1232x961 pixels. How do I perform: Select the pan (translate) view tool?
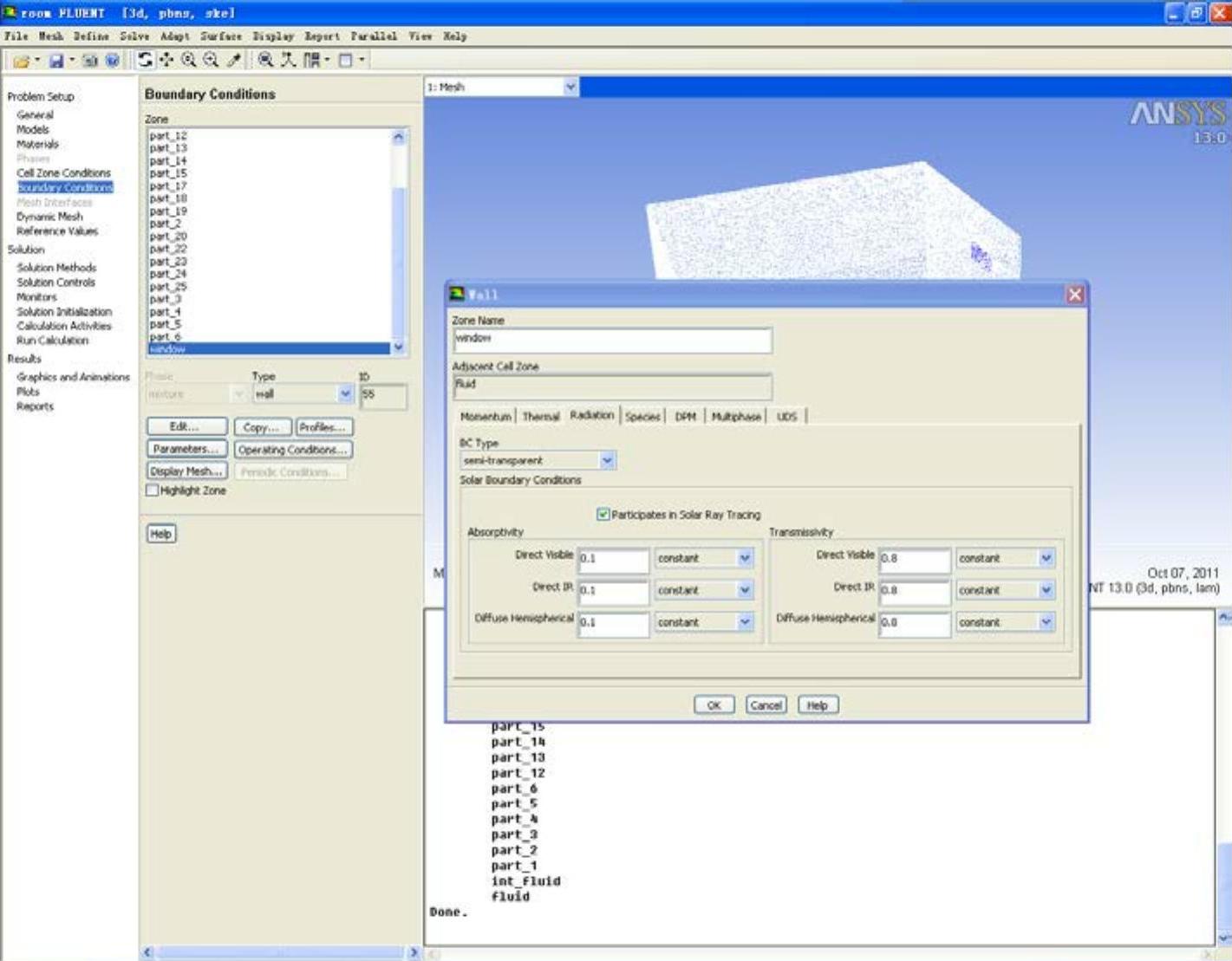point(166,60)
